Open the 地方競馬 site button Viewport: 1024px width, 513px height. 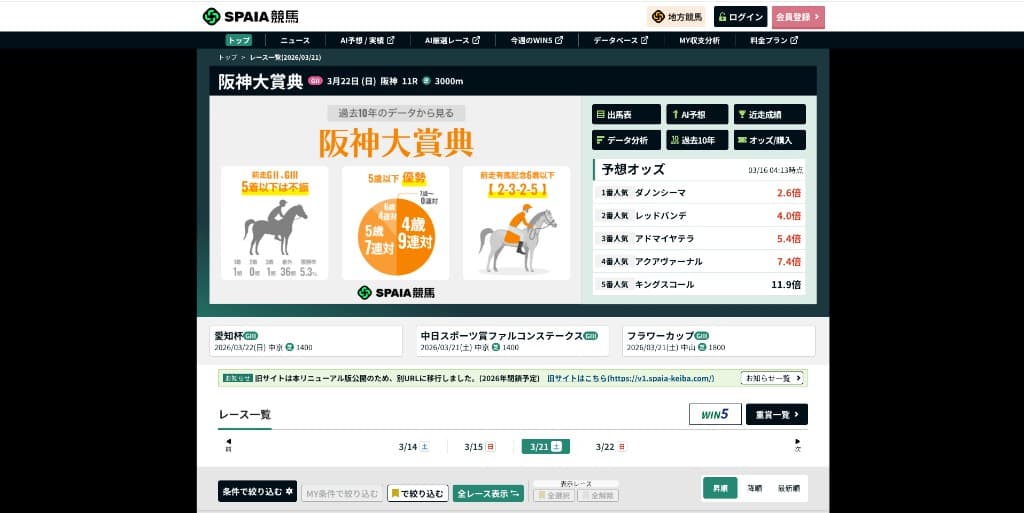click(677, 17)
